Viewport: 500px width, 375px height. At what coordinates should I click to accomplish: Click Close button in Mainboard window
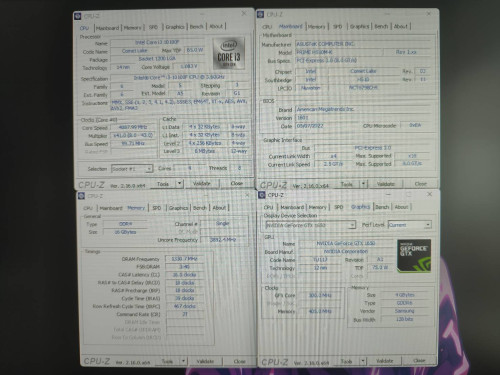420,184
